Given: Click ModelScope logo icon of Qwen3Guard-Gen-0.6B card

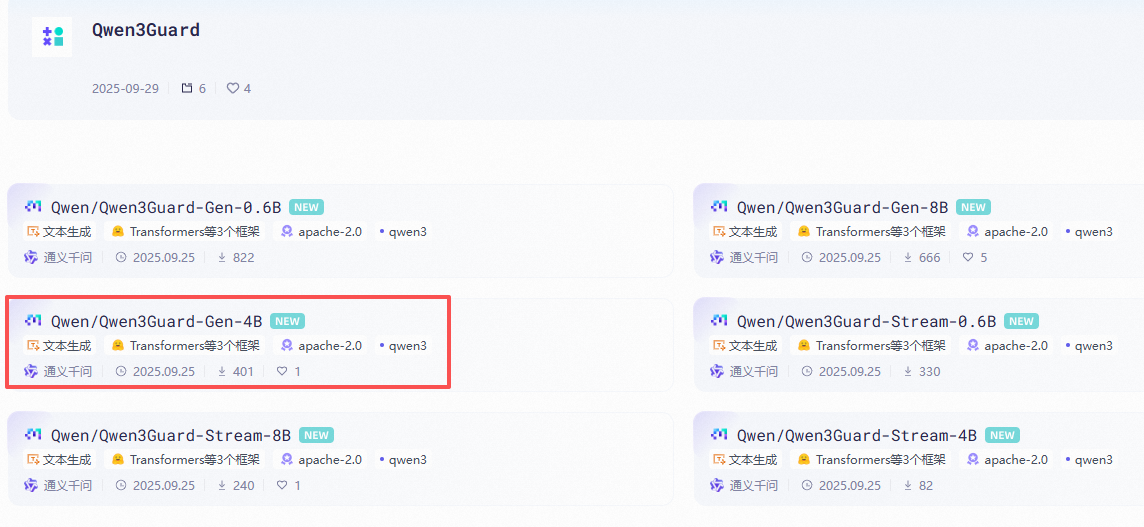Looking at the screenshot, I should [x=33, y=207].
